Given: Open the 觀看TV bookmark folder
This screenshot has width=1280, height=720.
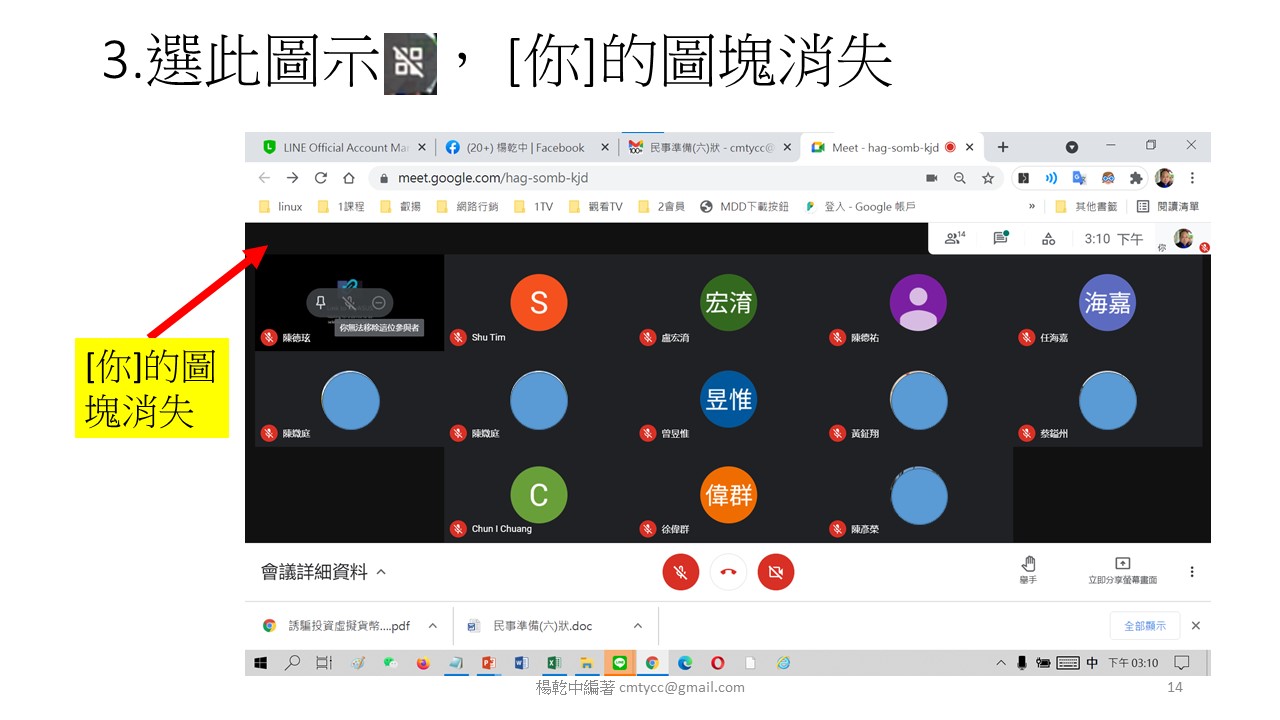Looking at the screenshot, I should pyautogui.click(x=596, y=206).
